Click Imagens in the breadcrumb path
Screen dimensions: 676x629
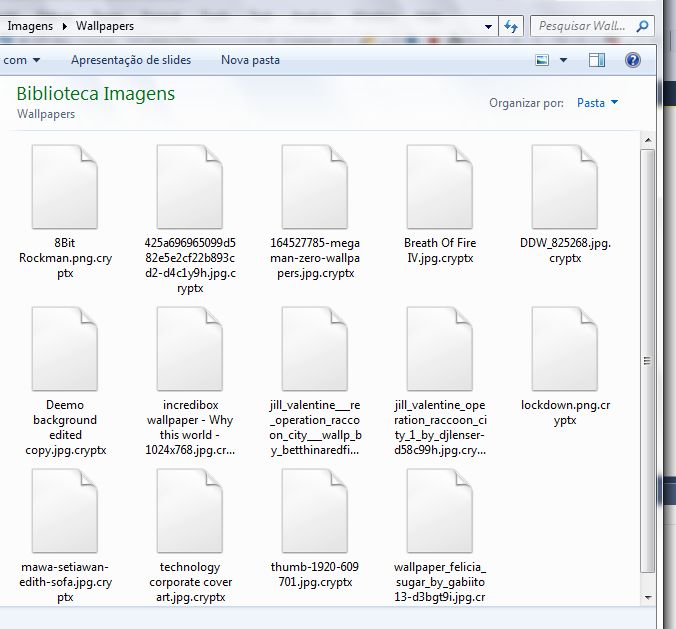30,26
